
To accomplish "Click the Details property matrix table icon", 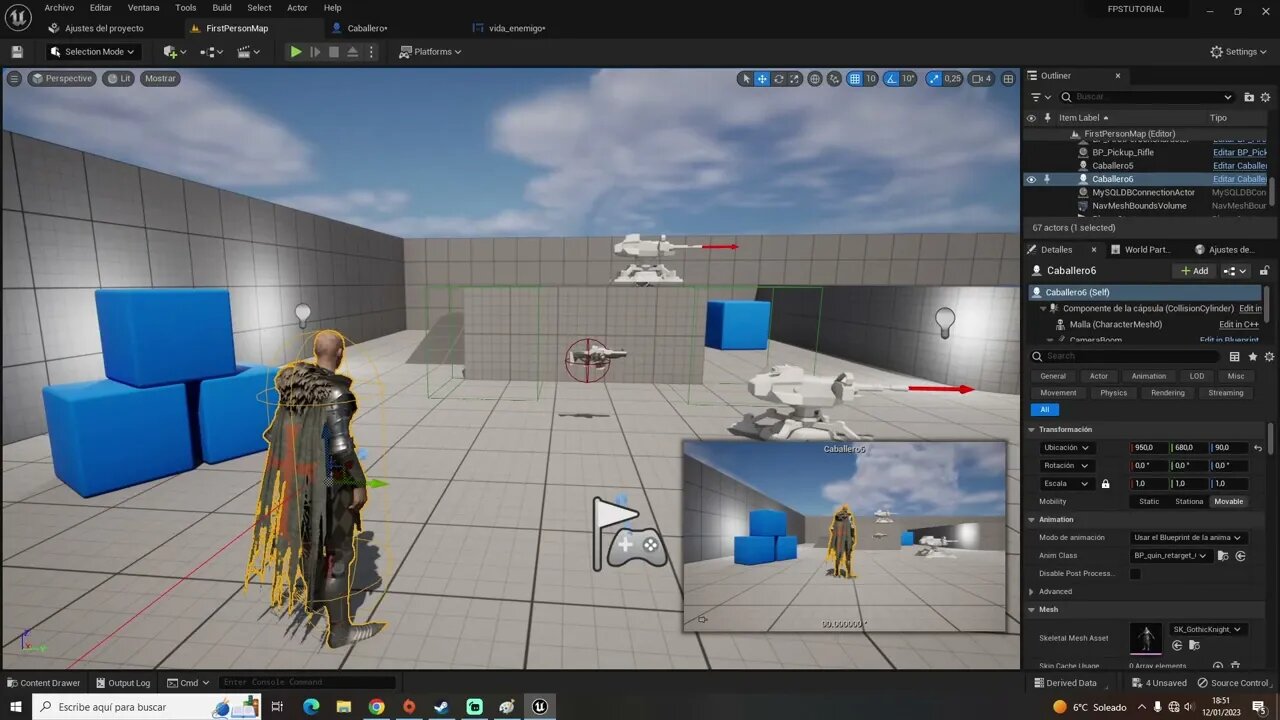I will (x=1235, y=356).
